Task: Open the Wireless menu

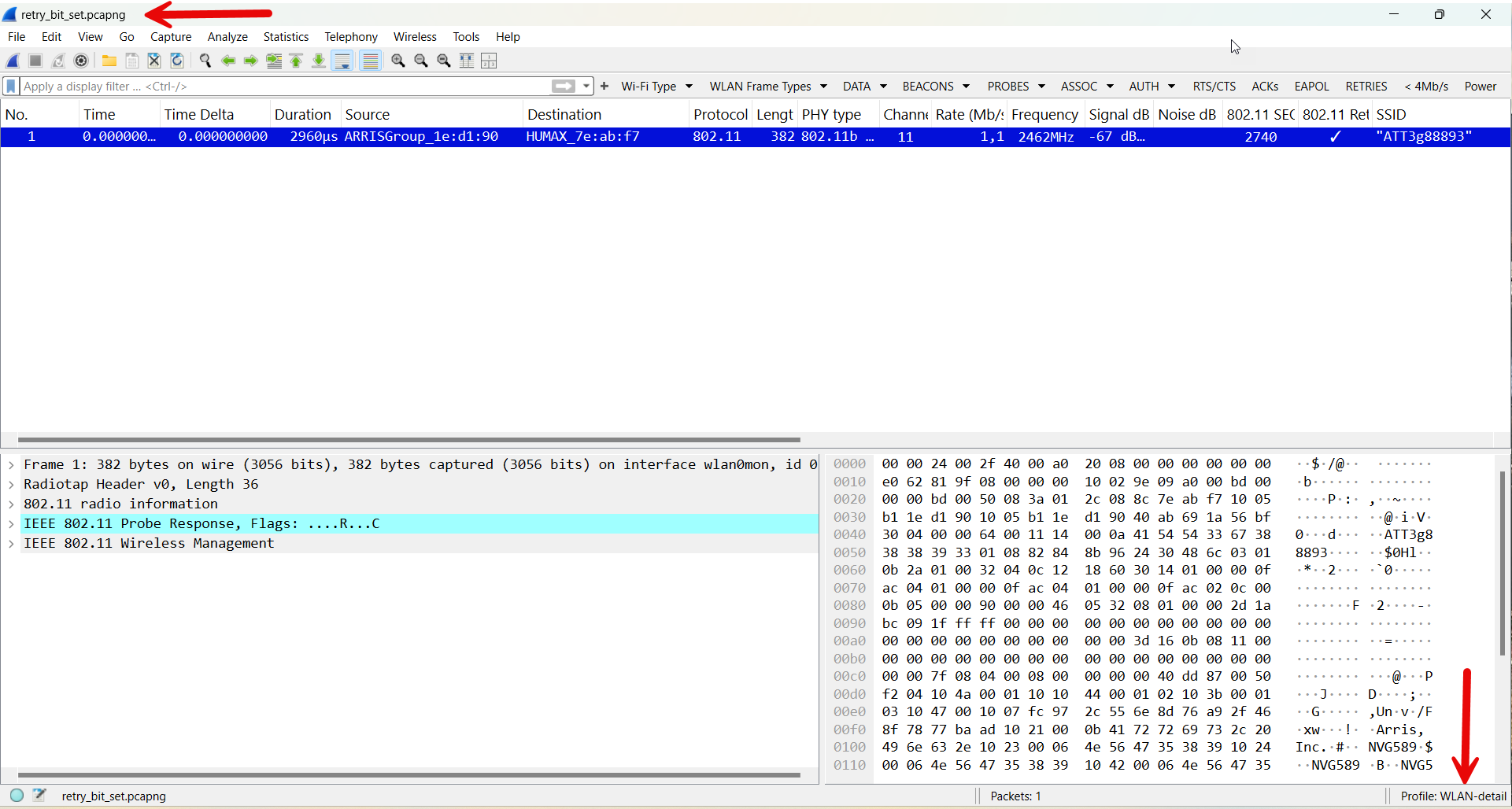Action: [x=415, y=37]
